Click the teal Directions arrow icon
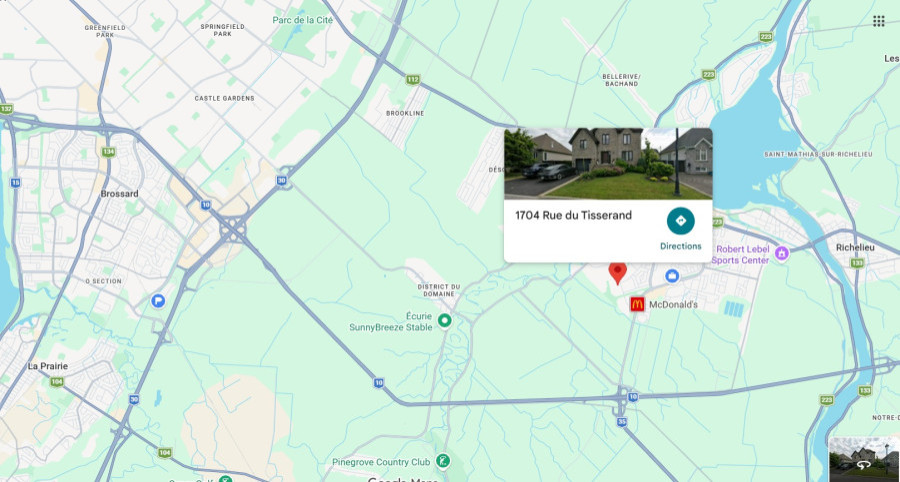This screenshot has height=482, width=900. coord(681,221)
